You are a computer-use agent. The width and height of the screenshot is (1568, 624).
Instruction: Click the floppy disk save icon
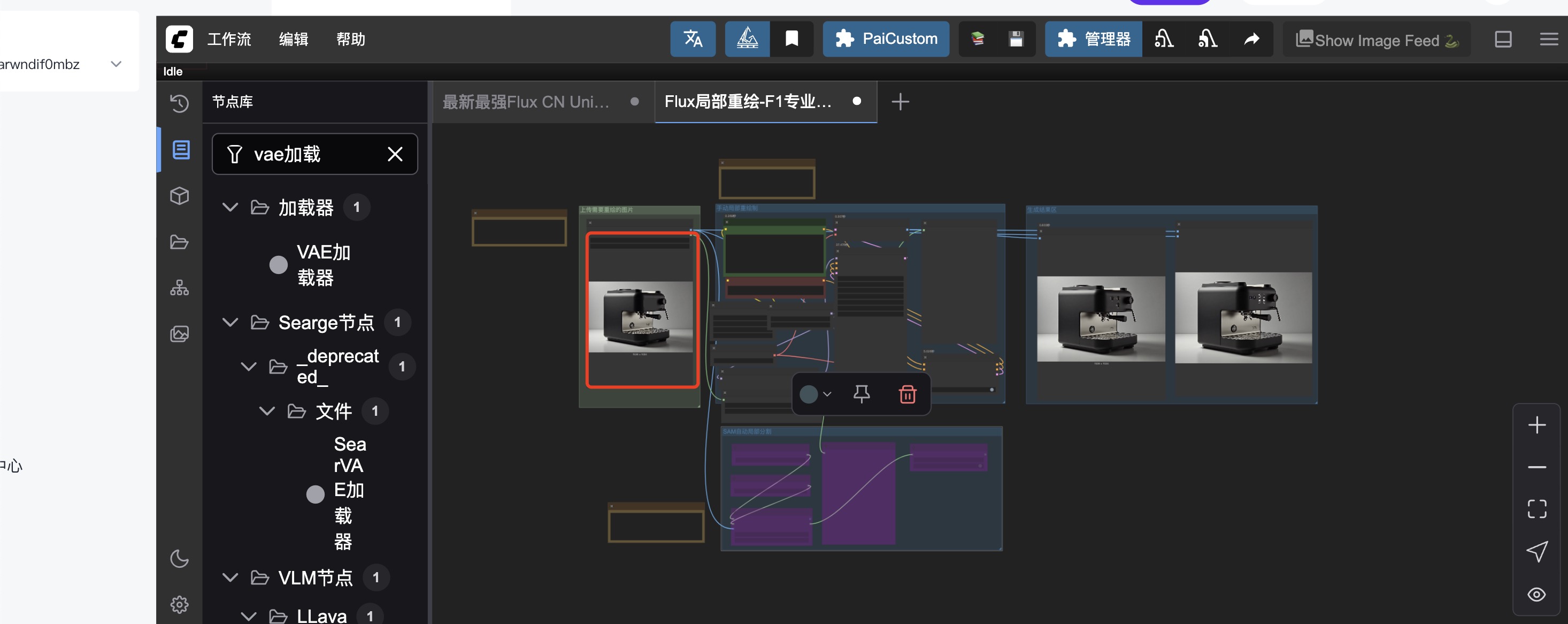(x=1016, y=39)
